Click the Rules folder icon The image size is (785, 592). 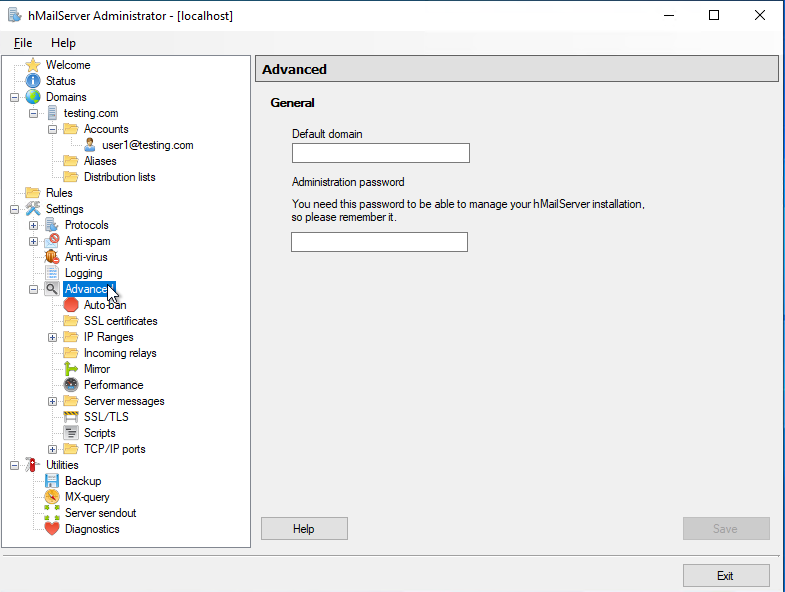[x=33, y=193]
